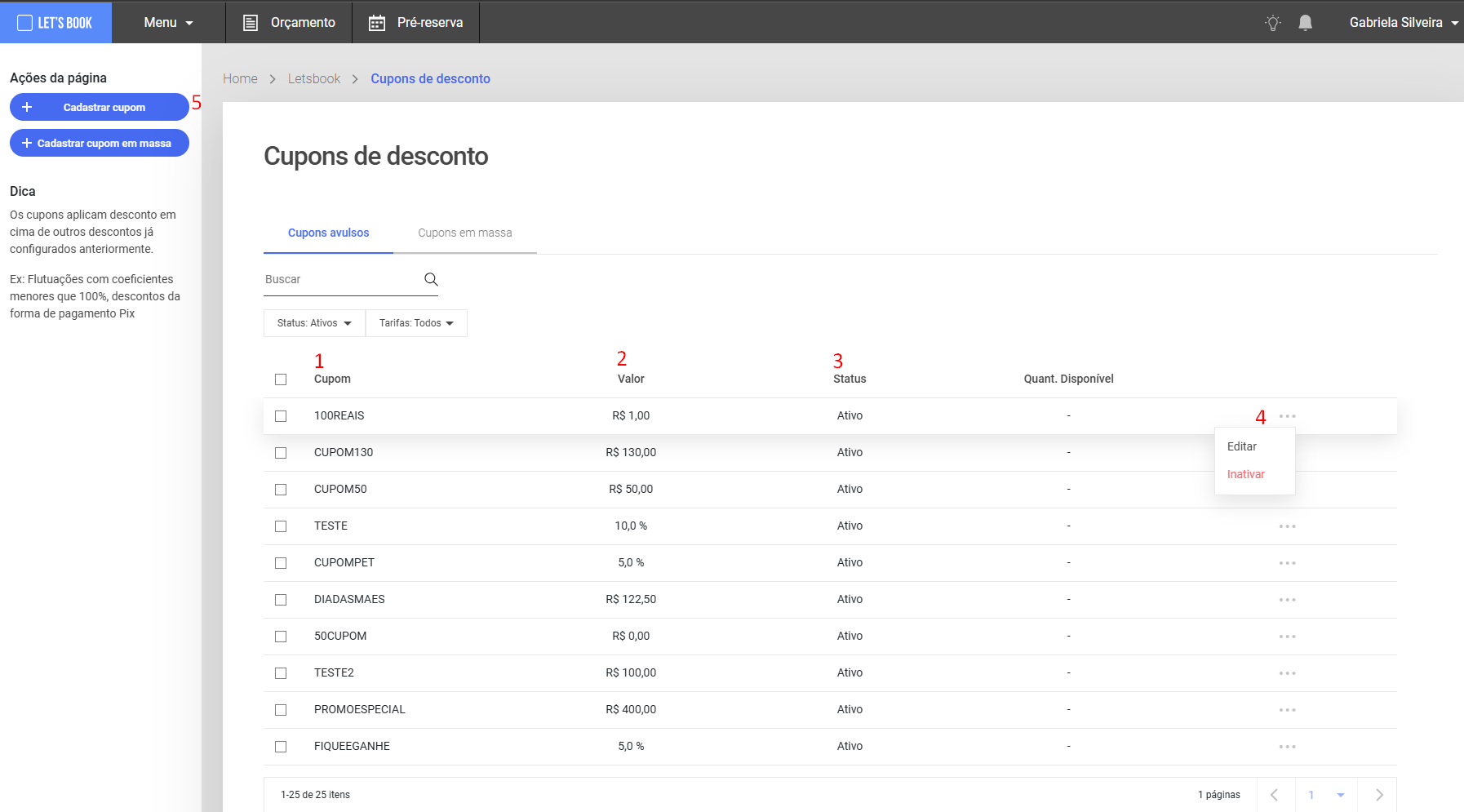This screenshot has width=1464, height=812.
Task: Open Orçamento in the top bar
Action: [289, 23]
